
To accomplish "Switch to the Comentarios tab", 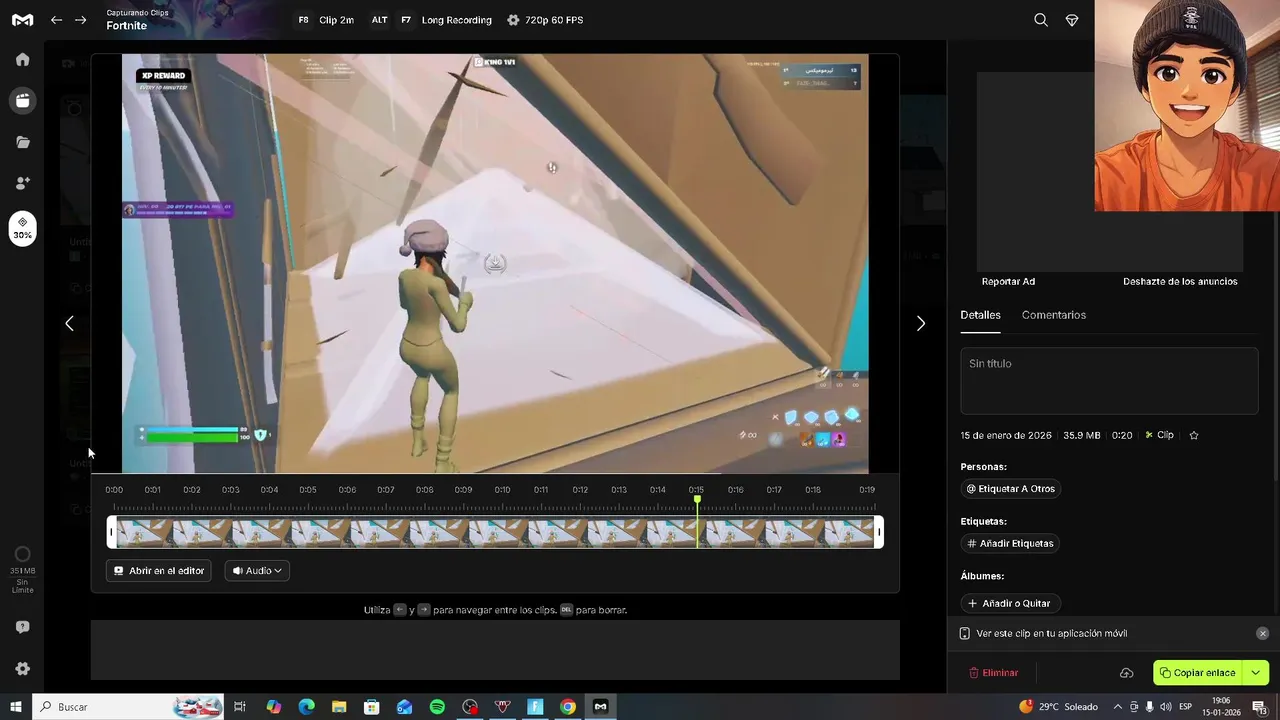I will pyautogui.click(x=1053, y=315).
